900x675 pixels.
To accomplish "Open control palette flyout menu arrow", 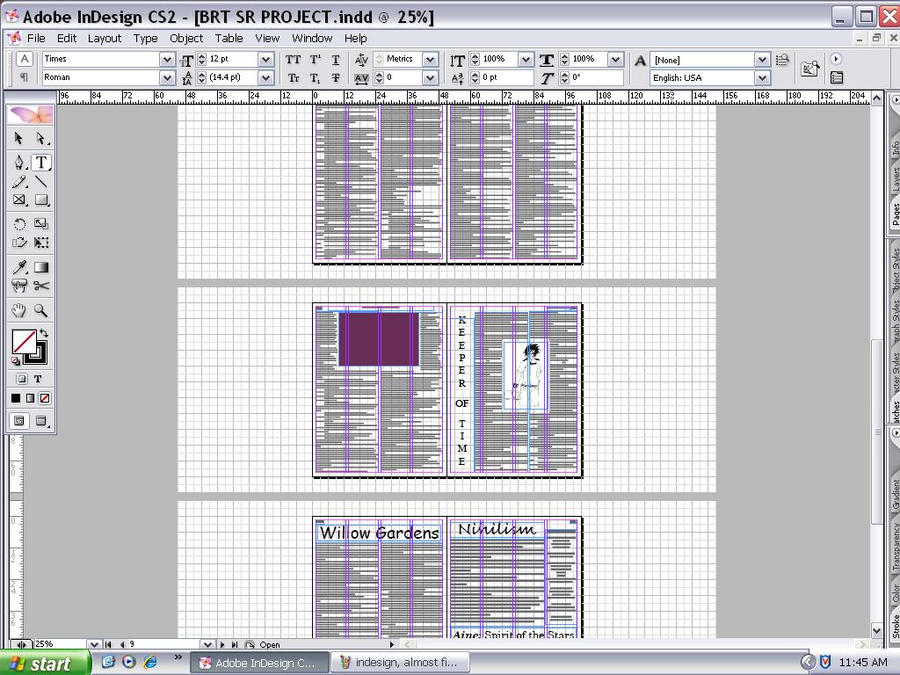I will [836, 59].
